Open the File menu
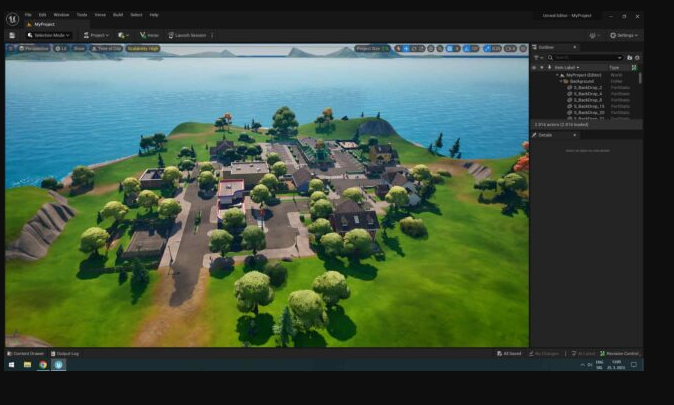This screenshot has width=674, height=405. pyautogui.click(x=28, y=15)
